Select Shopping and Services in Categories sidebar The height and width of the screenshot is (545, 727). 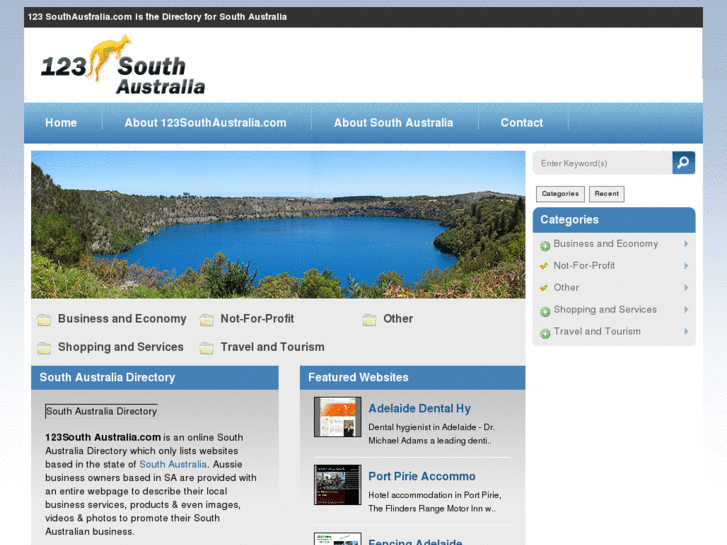click(x=605, y=309)
